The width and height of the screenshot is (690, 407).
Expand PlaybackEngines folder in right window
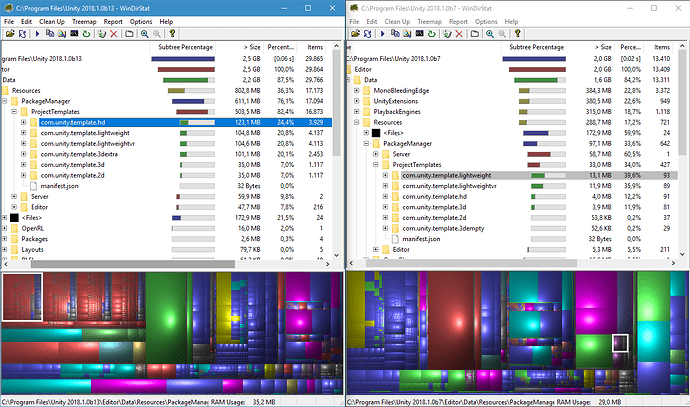(356, 112)
